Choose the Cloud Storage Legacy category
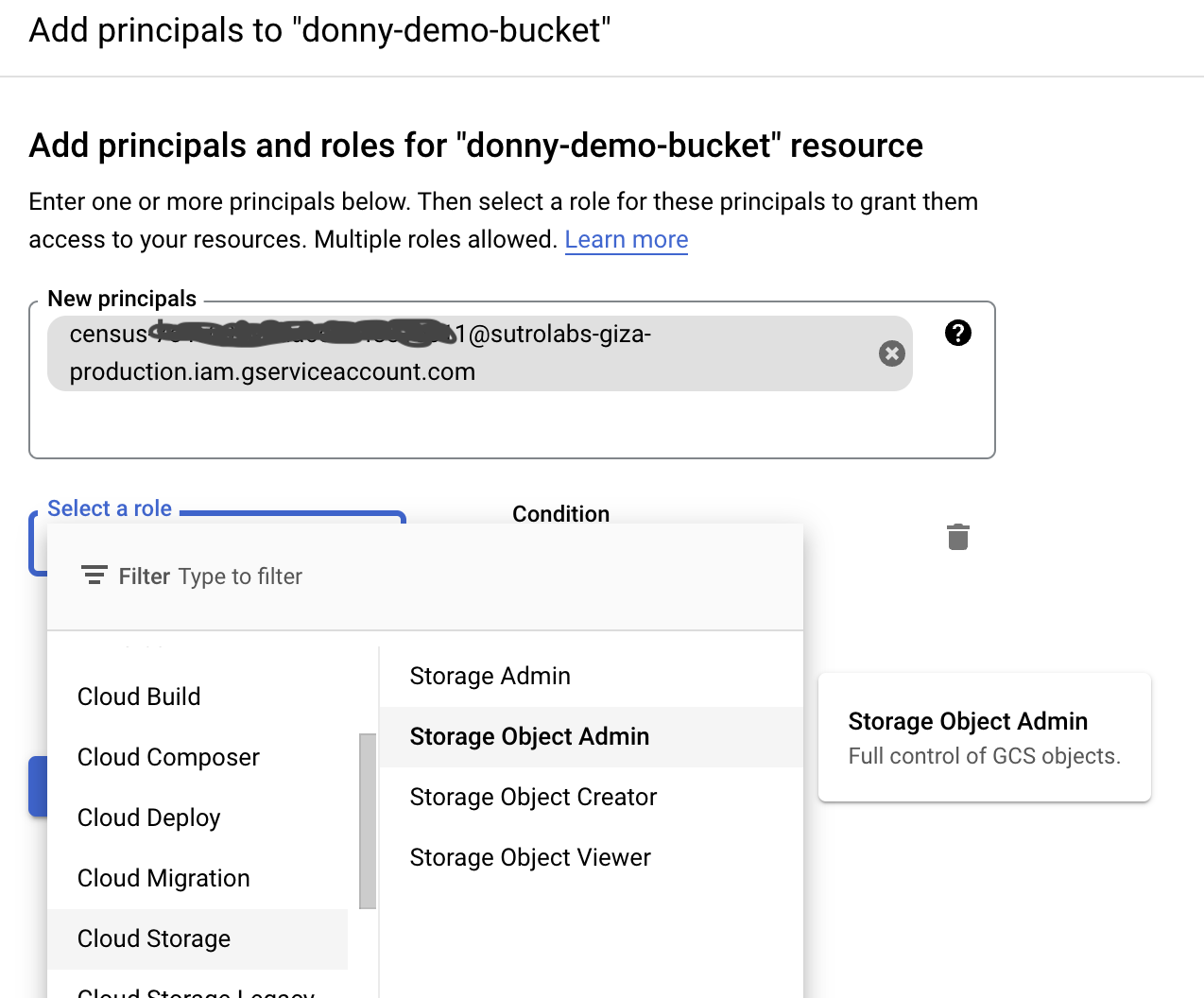Viewport: 1204px width, 998px height. tap(196, 991)
